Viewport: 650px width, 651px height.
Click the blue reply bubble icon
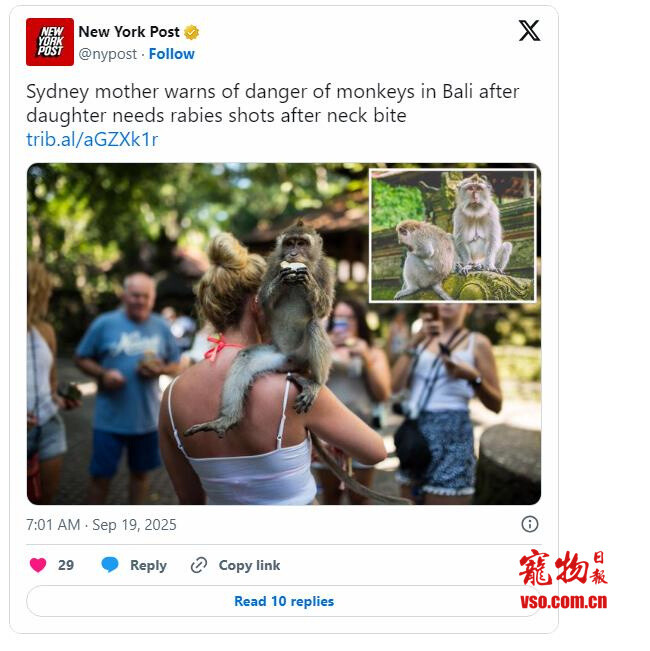point(110,565)
